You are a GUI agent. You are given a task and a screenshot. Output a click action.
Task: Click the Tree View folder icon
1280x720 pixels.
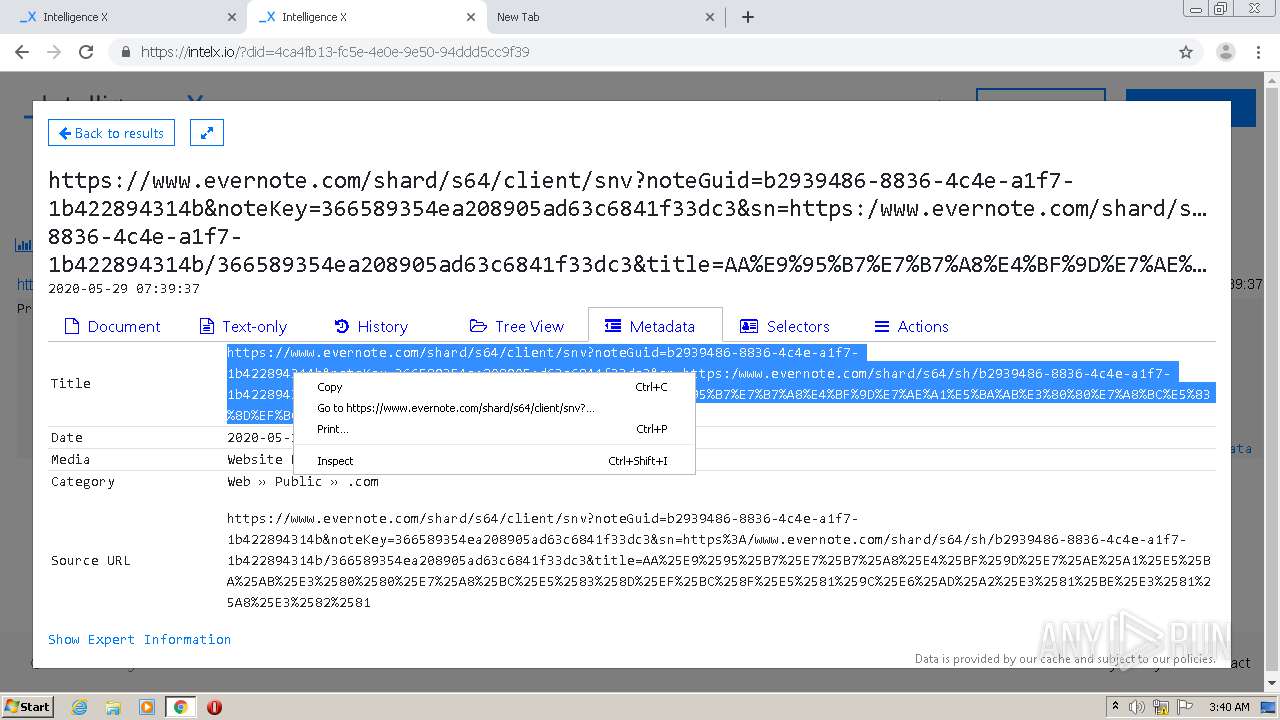click(478, 326)
